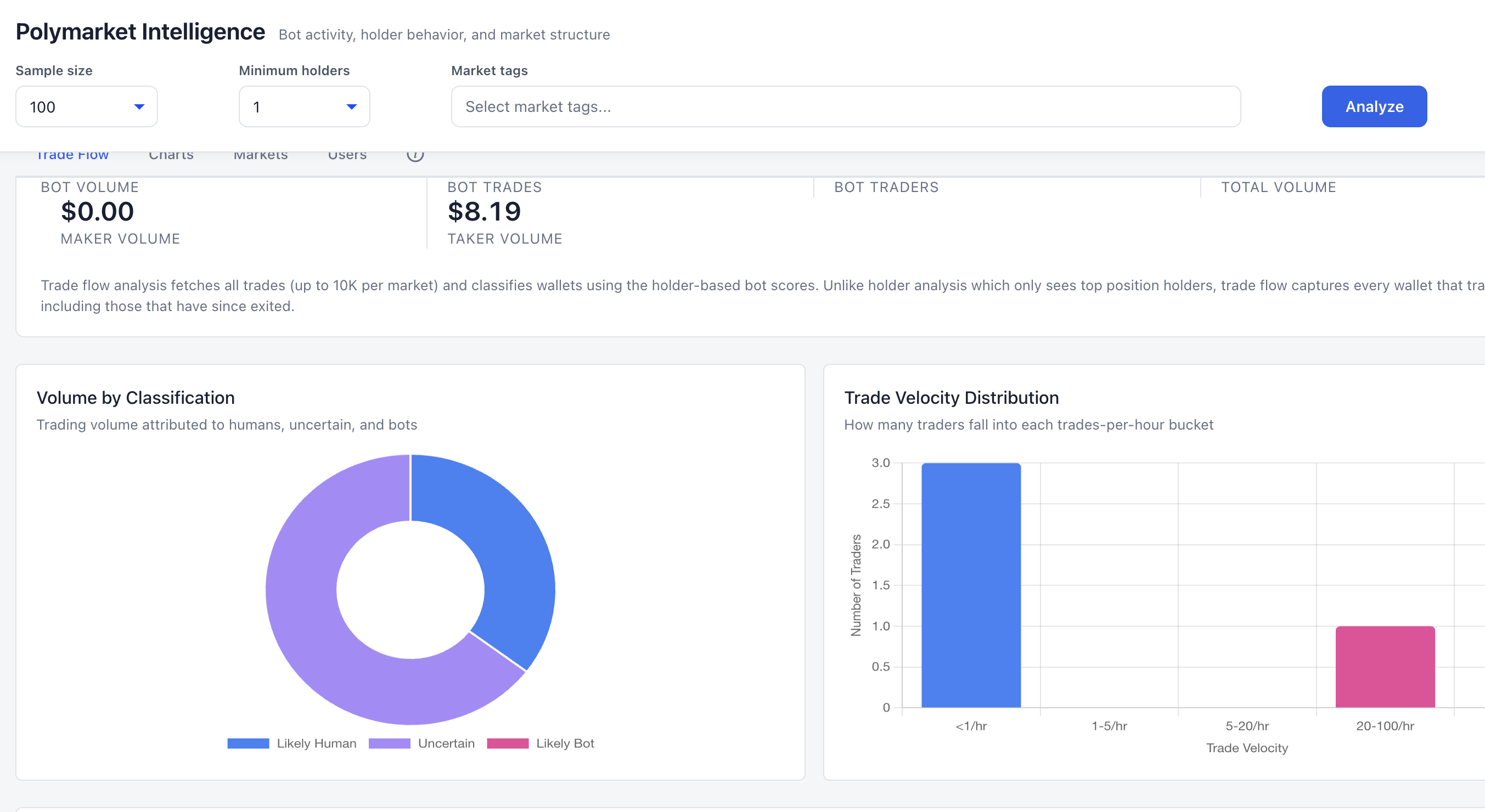
Task: Click the $0.00 maker volume value
Action: (98, 211)
